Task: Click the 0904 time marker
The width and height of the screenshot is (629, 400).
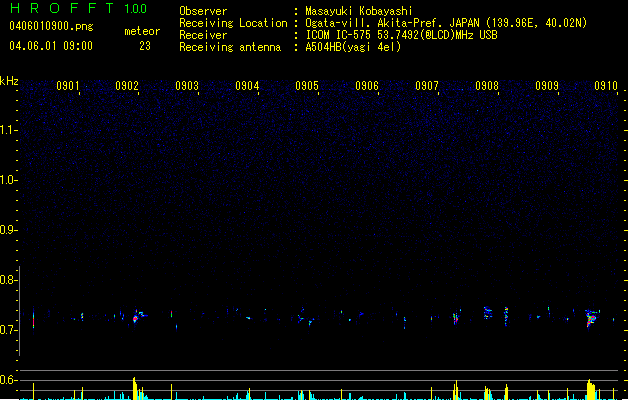Action: pyautogui.click(x=247, y=85)
